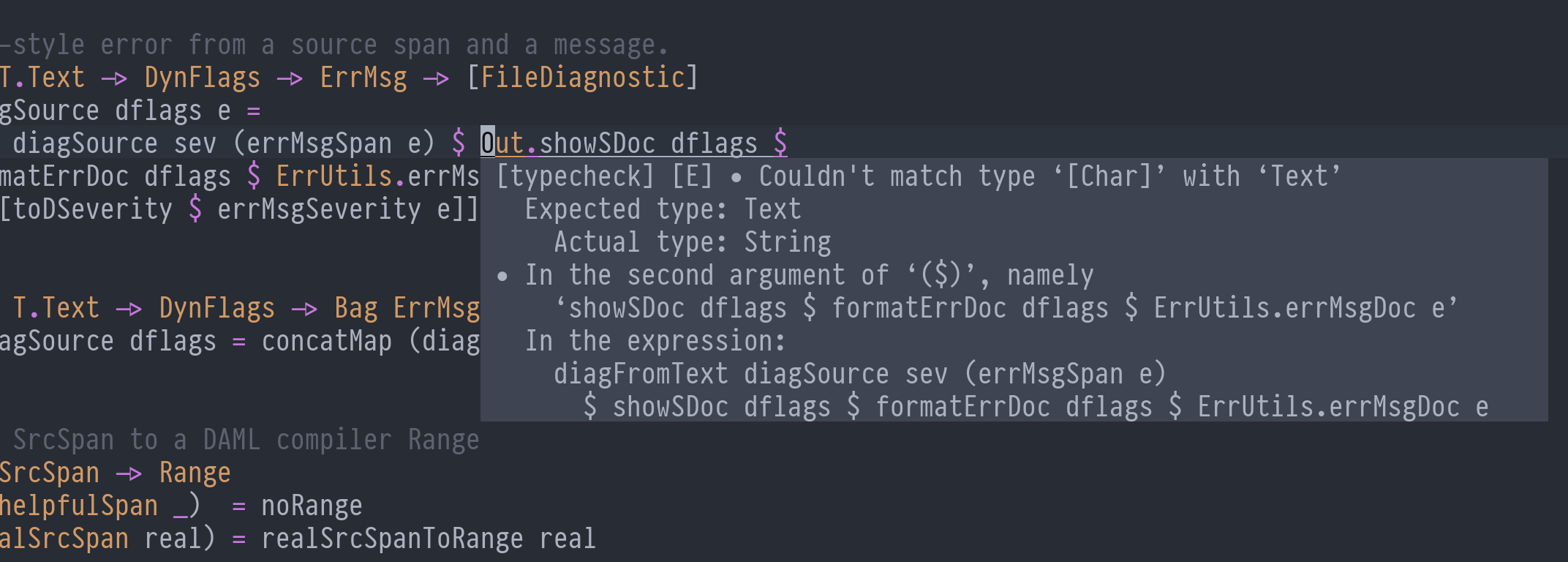Viewport: 1568px width, 562px height.
Task: Click the Bag ErrMsg type annotation
Action: point(407,308)
